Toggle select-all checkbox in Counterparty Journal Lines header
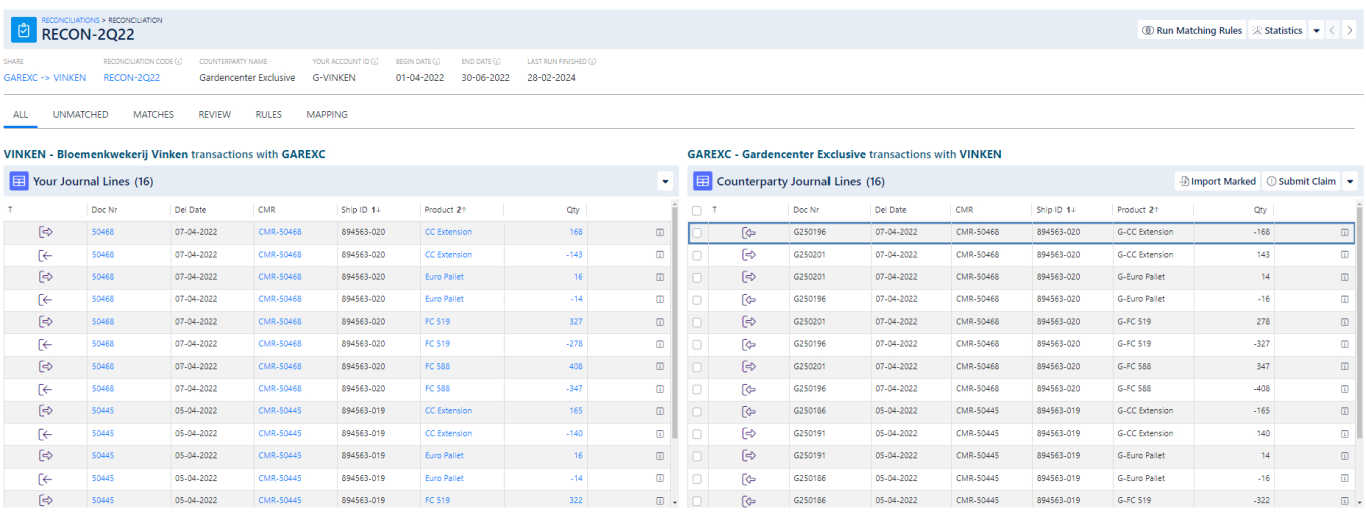 697,210
